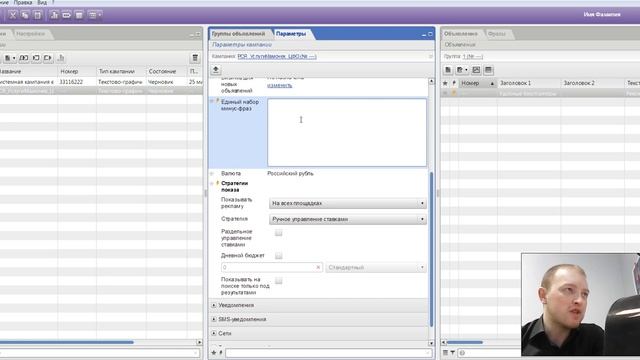The width and height of the screenshot is (640, 360).
Task: Open layout dropdown icon in purple toolbar
Action: [x=95, y=15]
